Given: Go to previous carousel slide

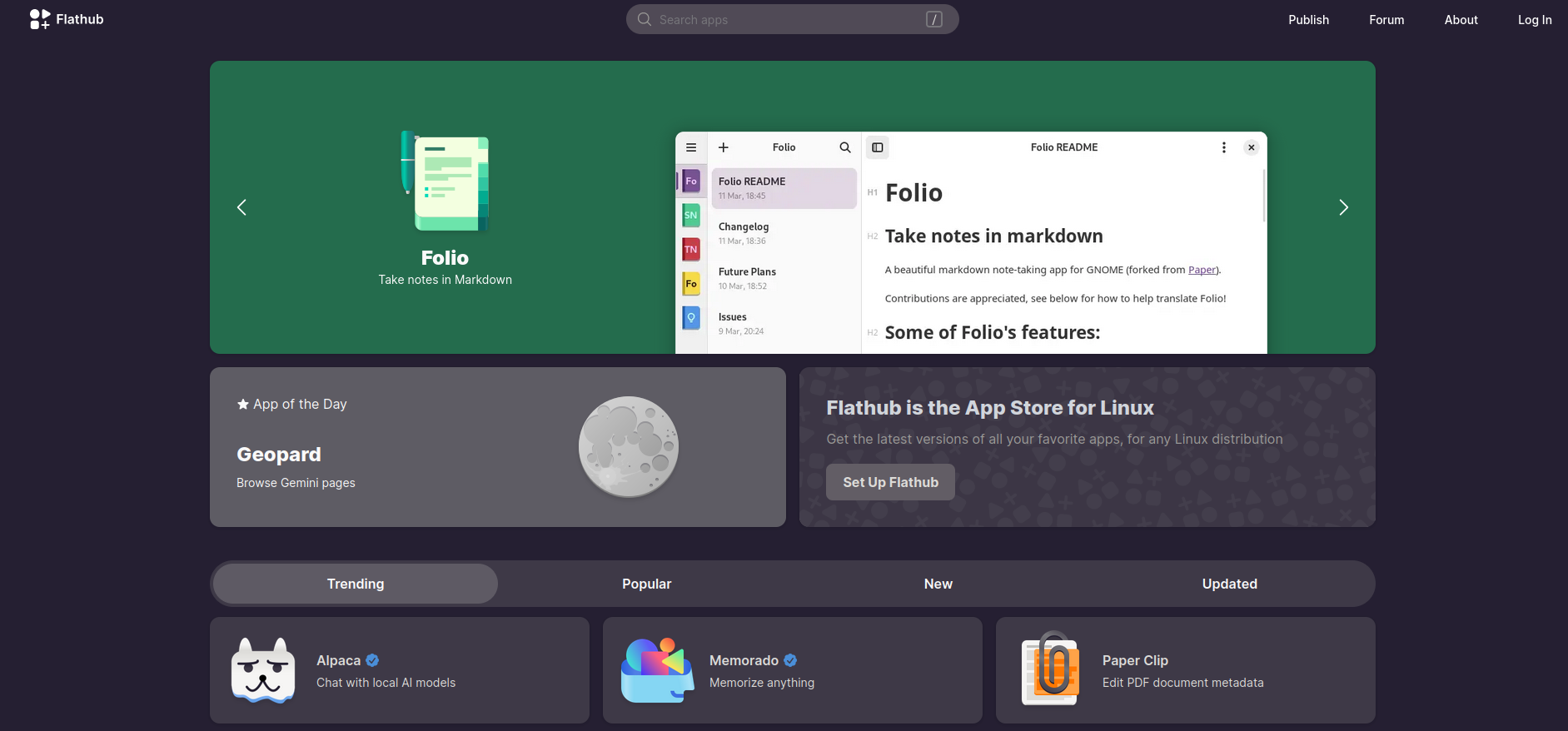Looking at the screenshot, I should point(241,207).
